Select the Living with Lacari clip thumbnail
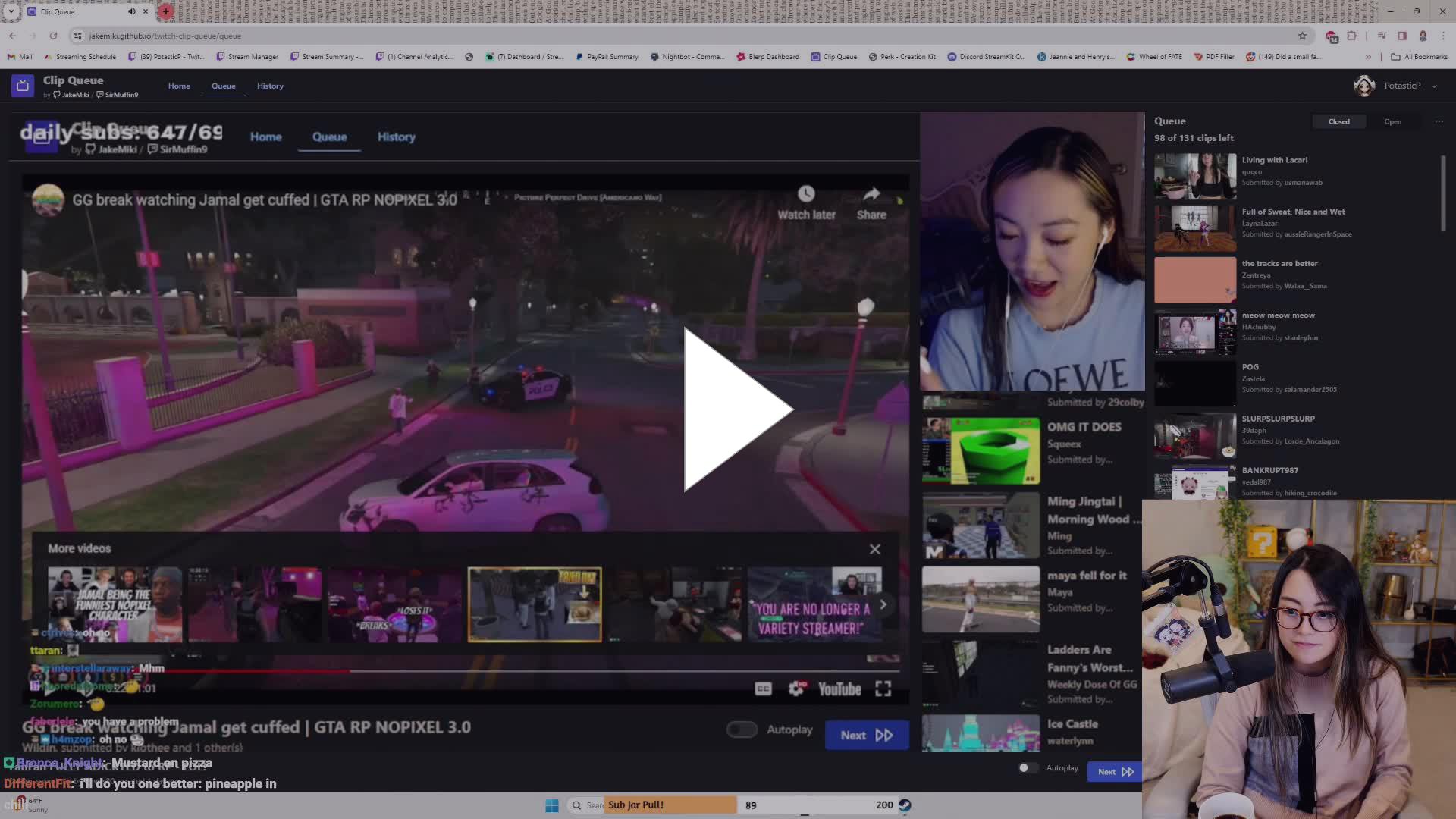This screenshot has height=819, width=1456. pos(1195,176)
